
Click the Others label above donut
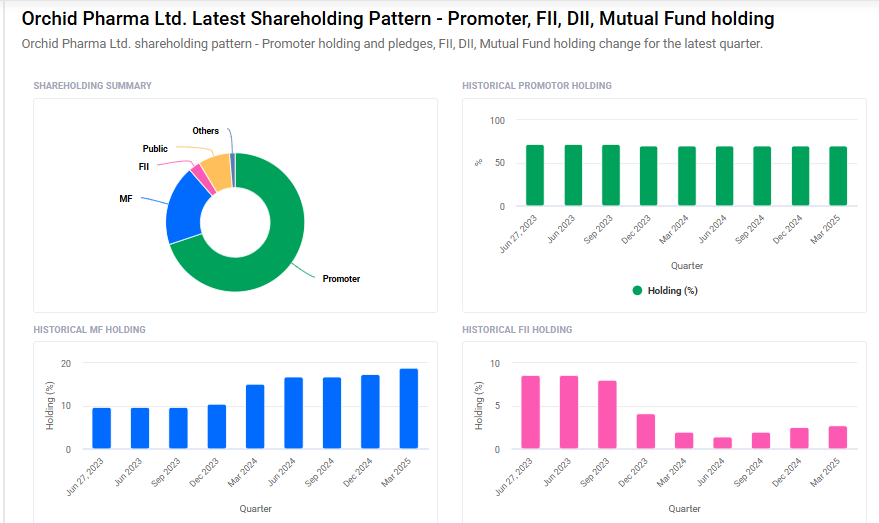205,131
